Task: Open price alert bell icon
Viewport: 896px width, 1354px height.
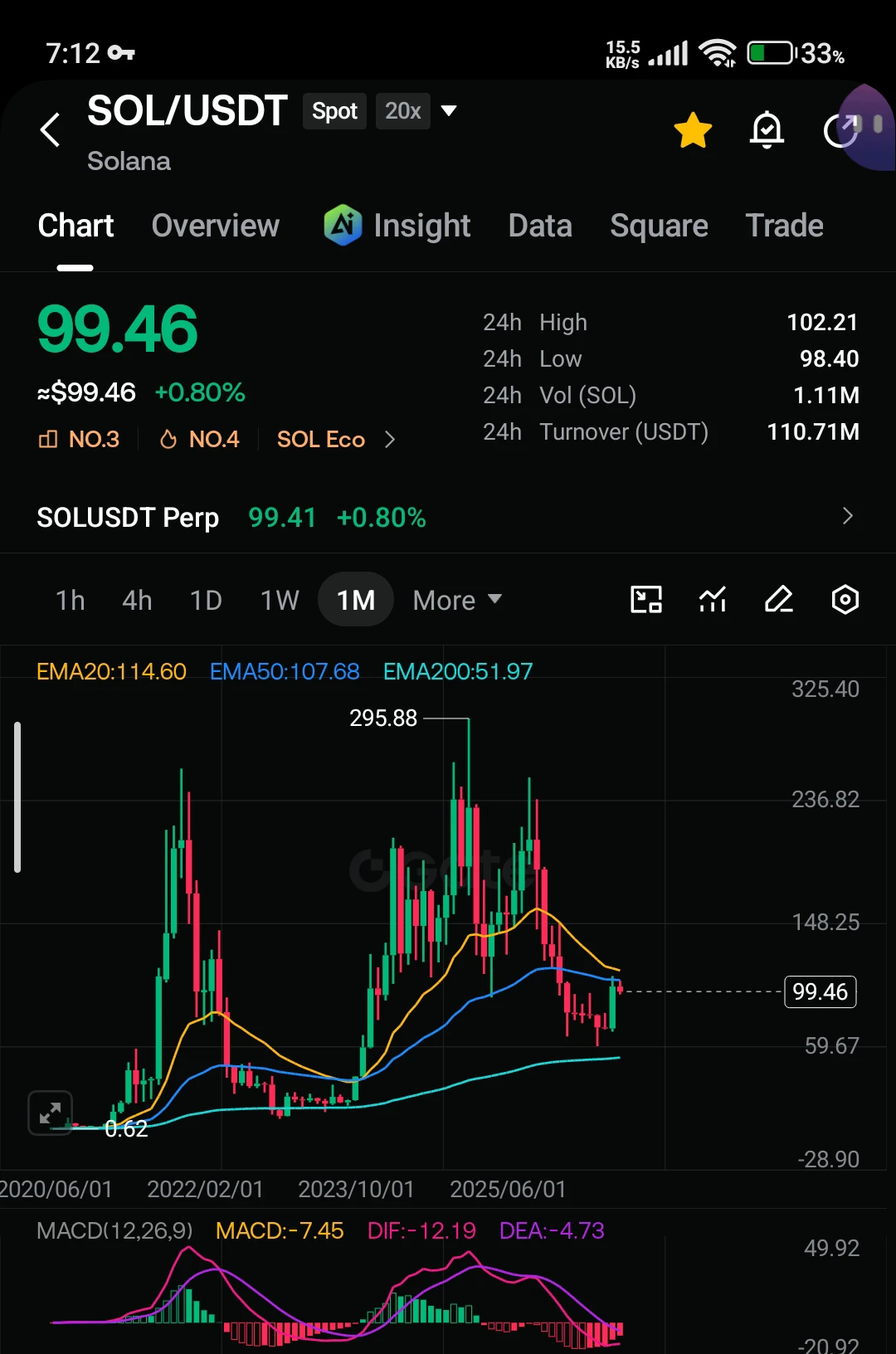Action: click(767, 130)
